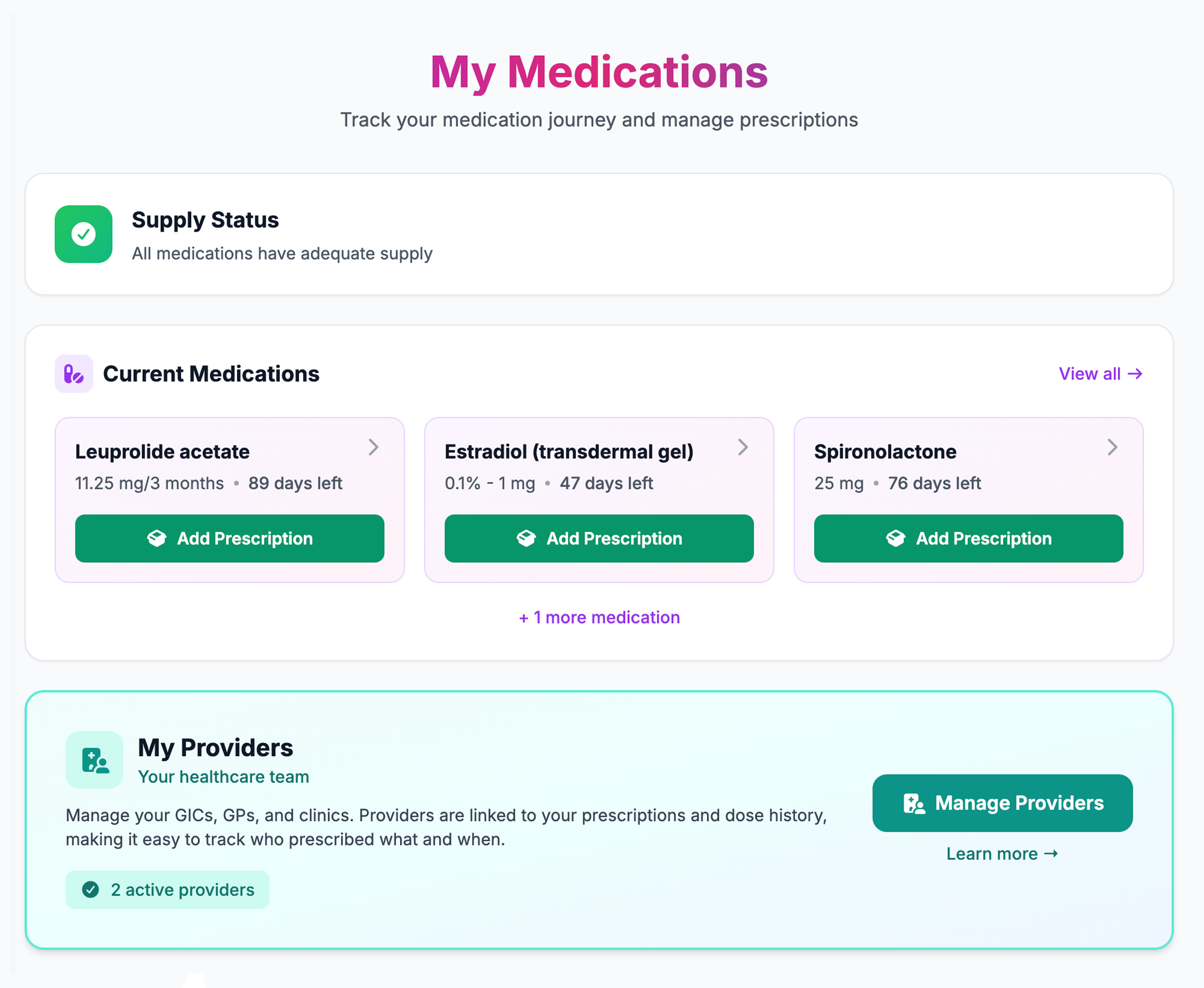Click the package icon on Estradiol's Add Prescription button
This screenshot has width=1204, height=988.
526,539
